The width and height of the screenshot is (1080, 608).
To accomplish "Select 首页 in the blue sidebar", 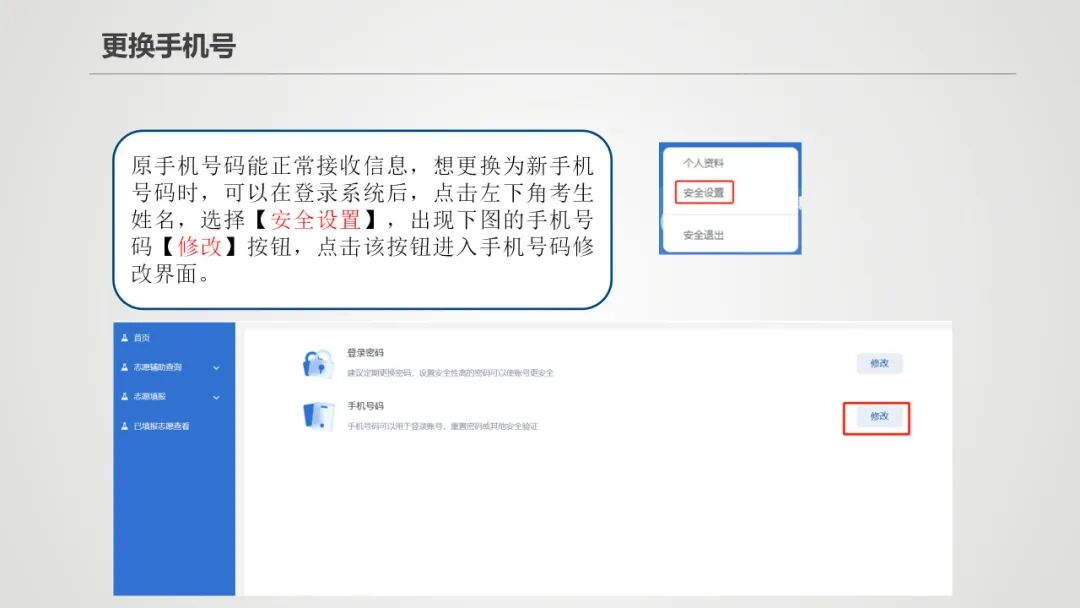I will tap(140, 337).
